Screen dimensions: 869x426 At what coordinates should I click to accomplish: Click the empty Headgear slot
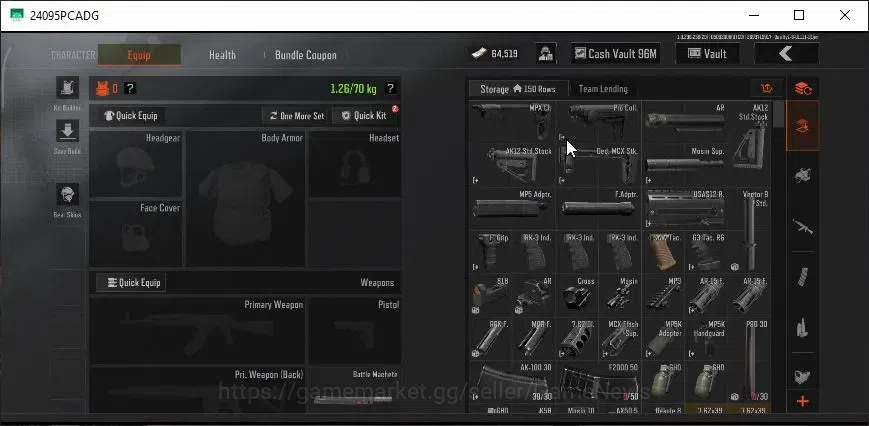136,164
